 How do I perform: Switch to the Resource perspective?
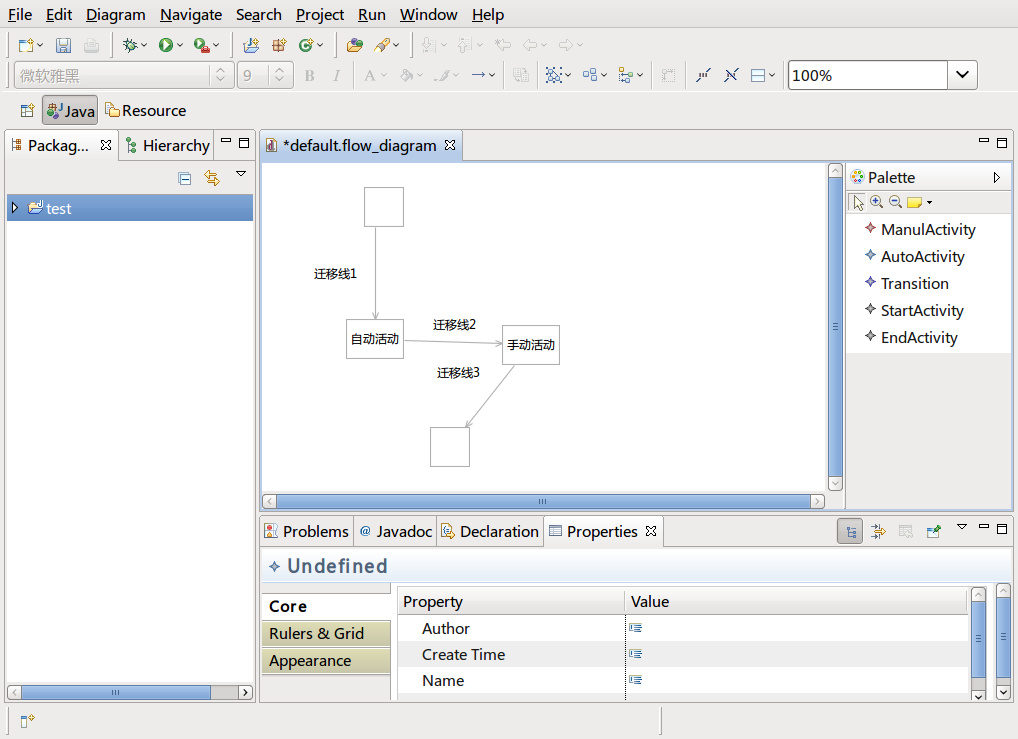145,110
